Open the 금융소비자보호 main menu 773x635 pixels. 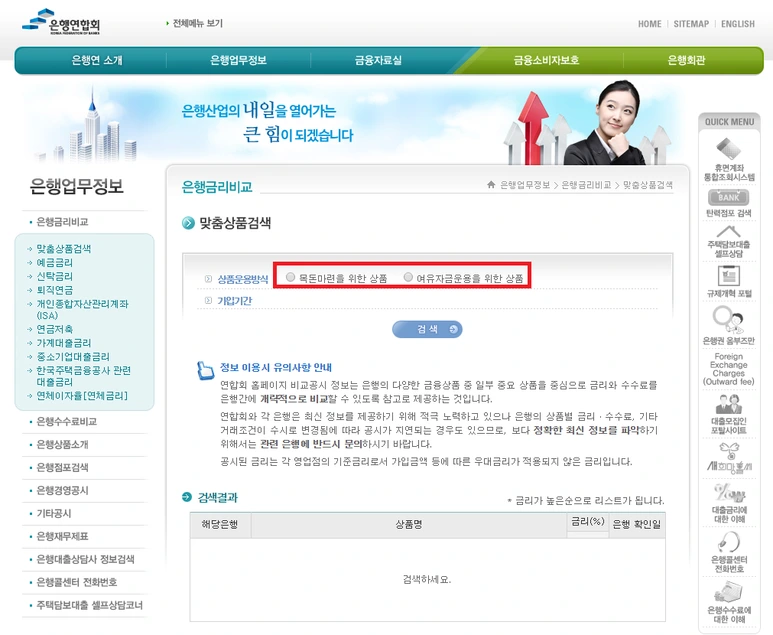click(546, 60)
